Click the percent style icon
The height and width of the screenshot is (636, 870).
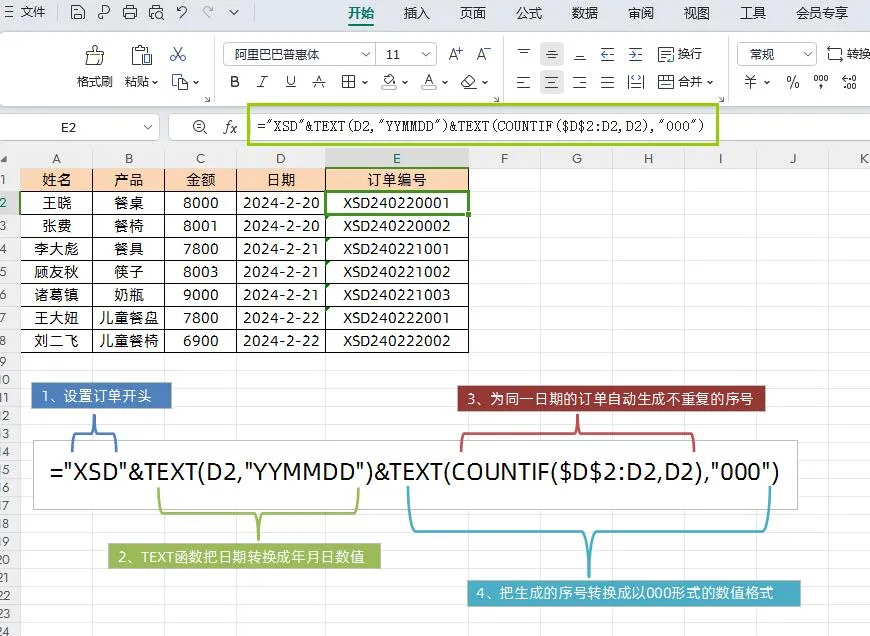tap(792, 82)
